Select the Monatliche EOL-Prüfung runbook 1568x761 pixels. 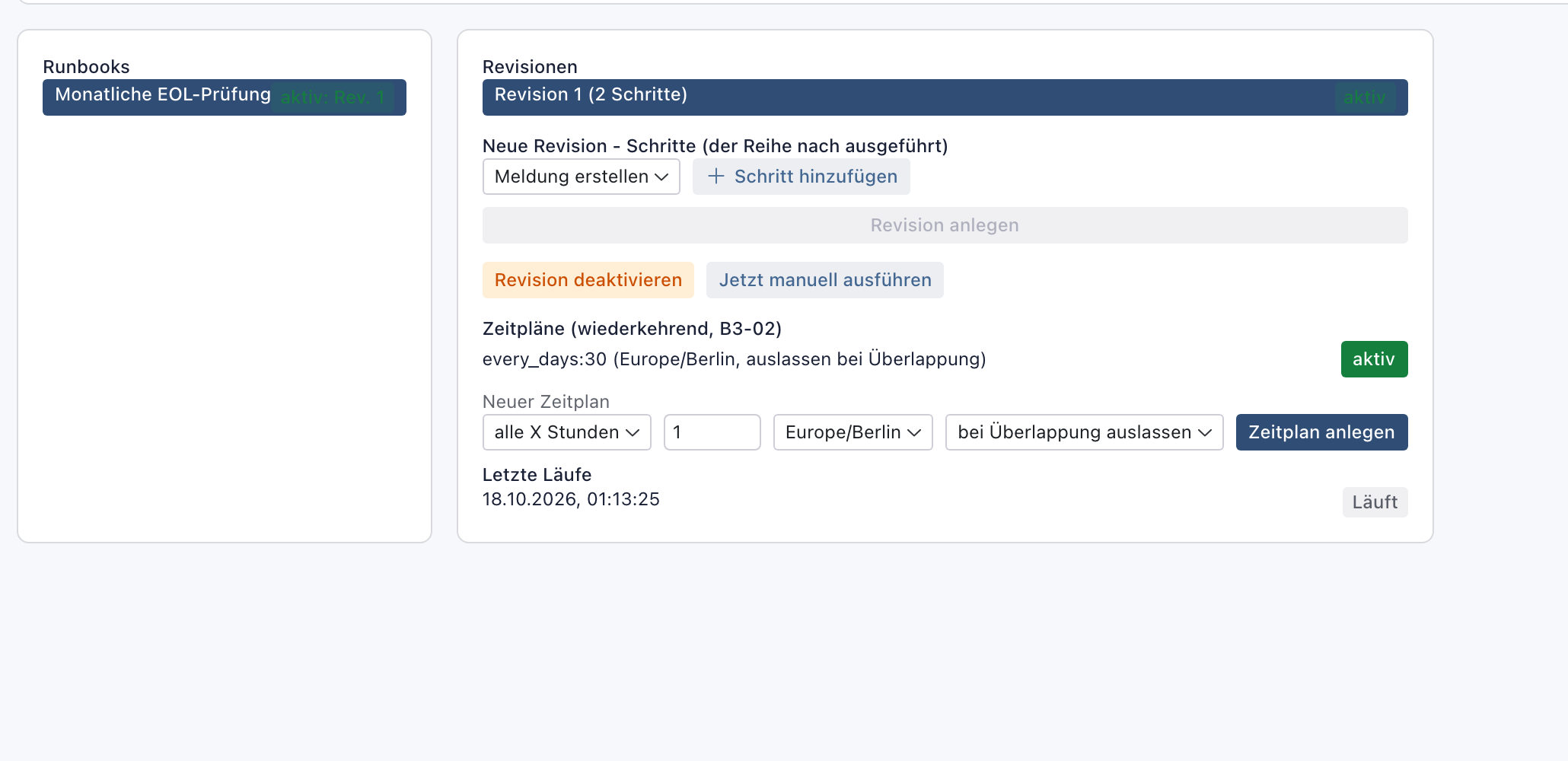(224, 97)
